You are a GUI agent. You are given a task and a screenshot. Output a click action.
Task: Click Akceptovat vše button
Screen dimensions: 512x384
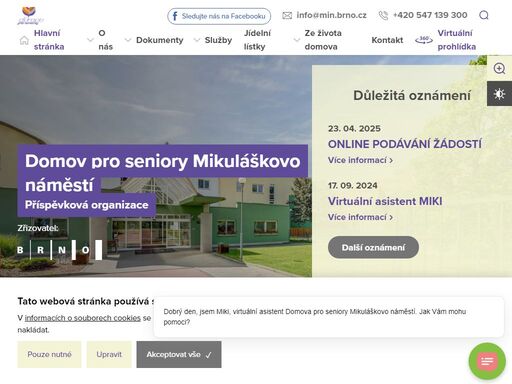[x=179, y=354]
